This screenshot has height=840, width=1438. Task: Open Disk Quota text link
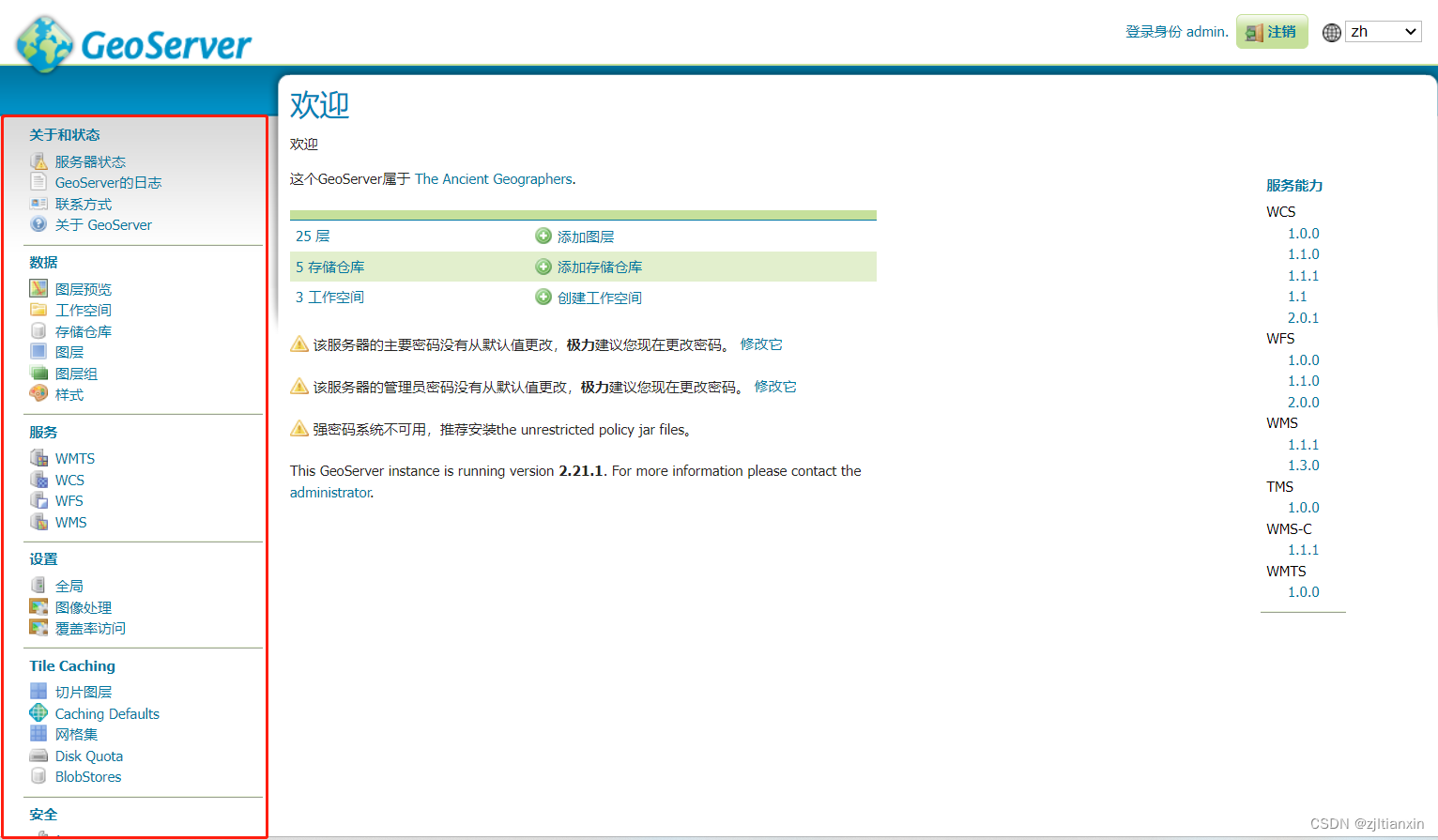[89, 756]
